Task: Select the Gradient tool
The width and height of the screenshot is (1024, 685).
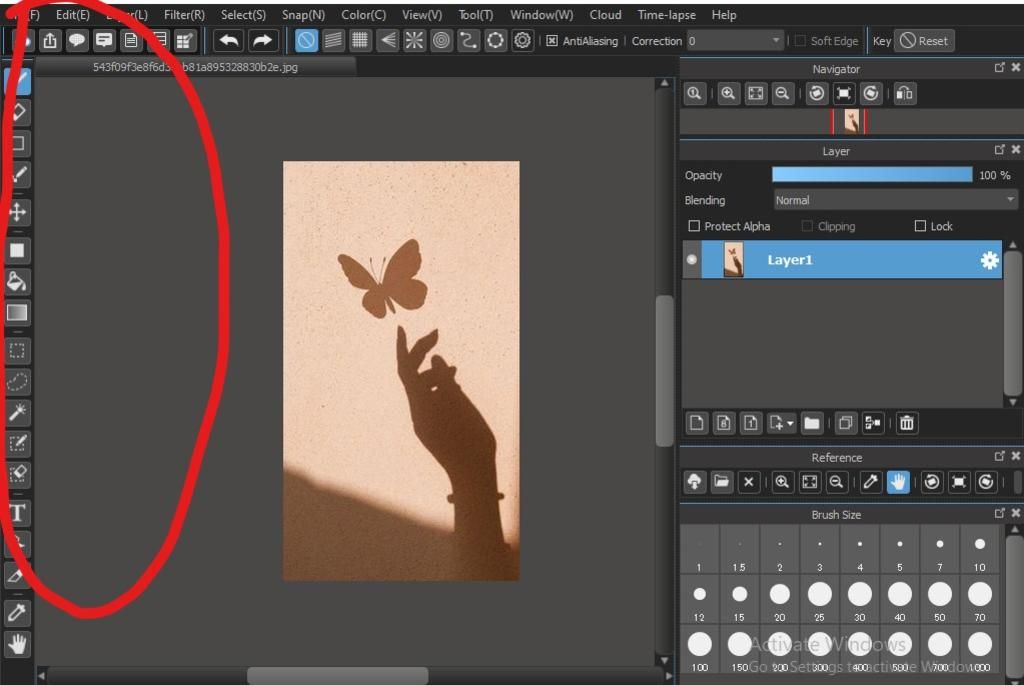Action: [18, 313]
